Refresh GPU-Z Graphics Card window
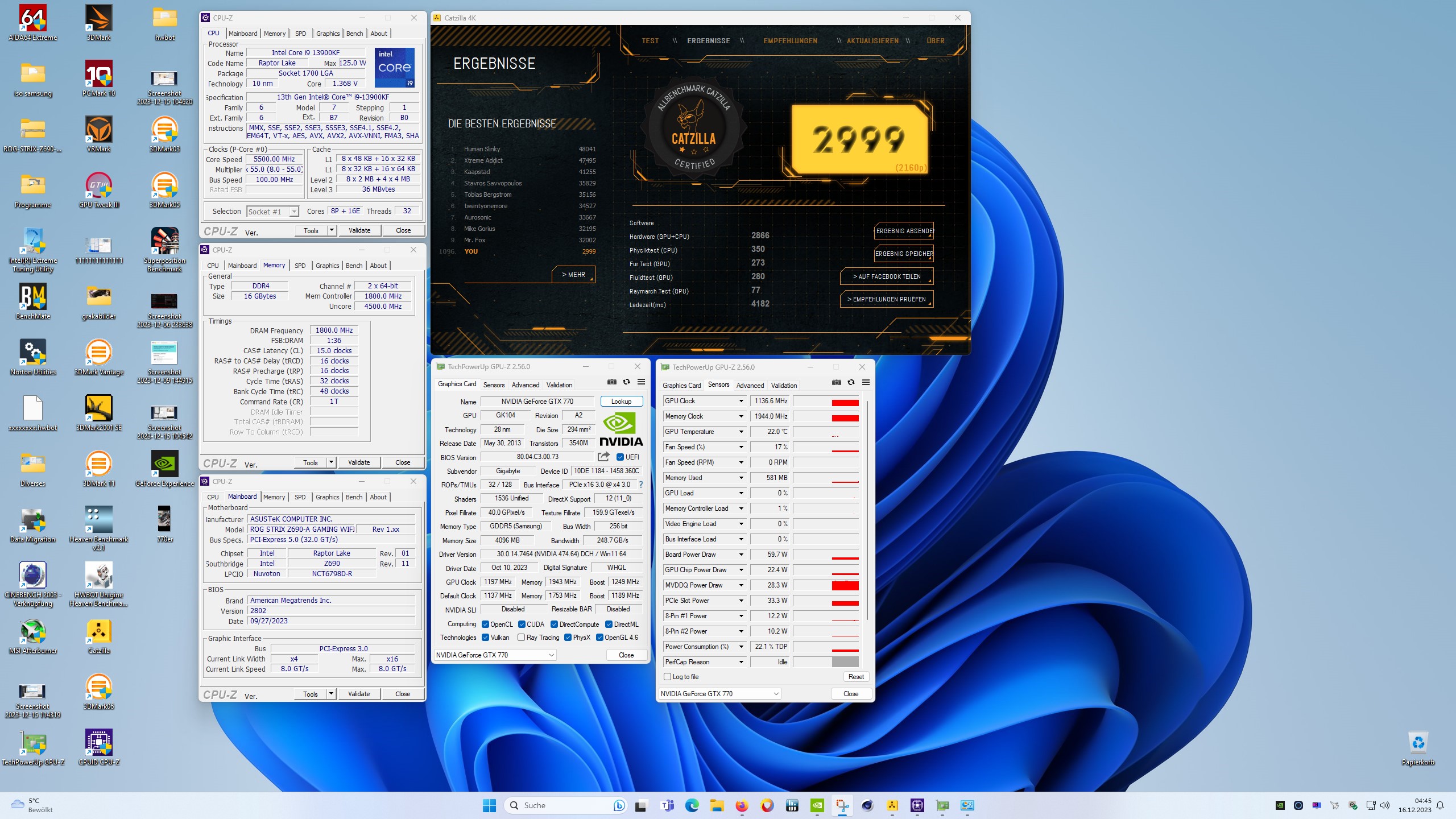The image size is (1456, 819). tap(626, 382)
